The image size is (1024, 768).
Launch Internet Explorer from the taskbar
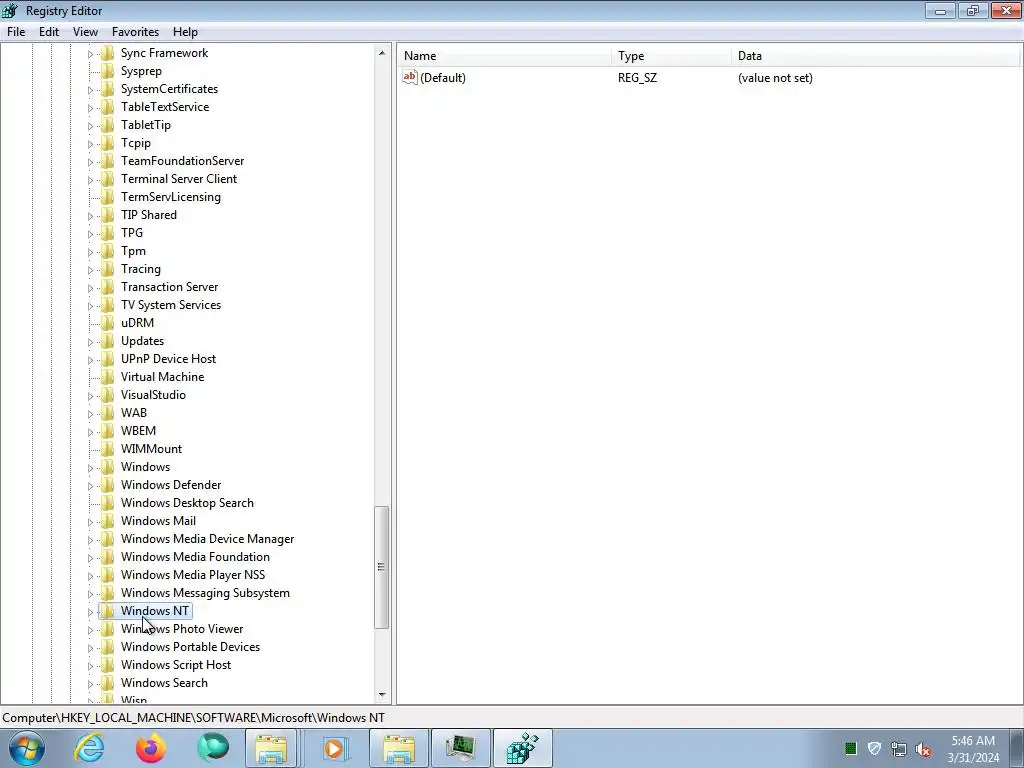(89, 748)
